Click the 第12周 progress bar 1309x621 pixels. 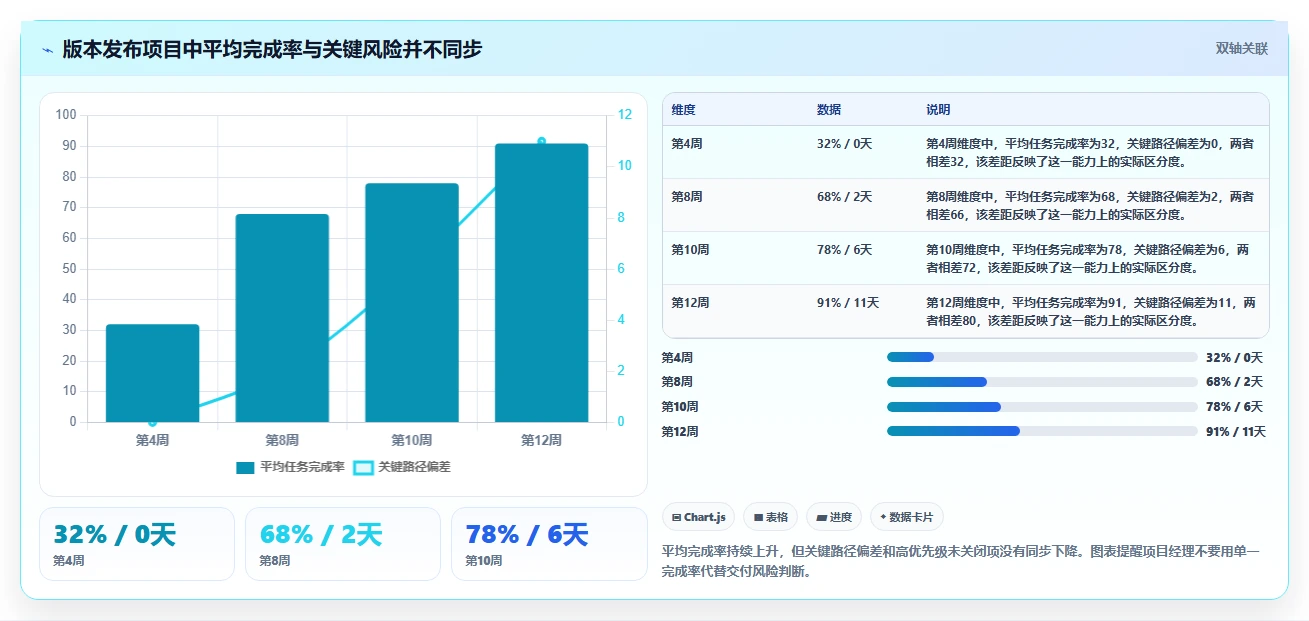1042,431
